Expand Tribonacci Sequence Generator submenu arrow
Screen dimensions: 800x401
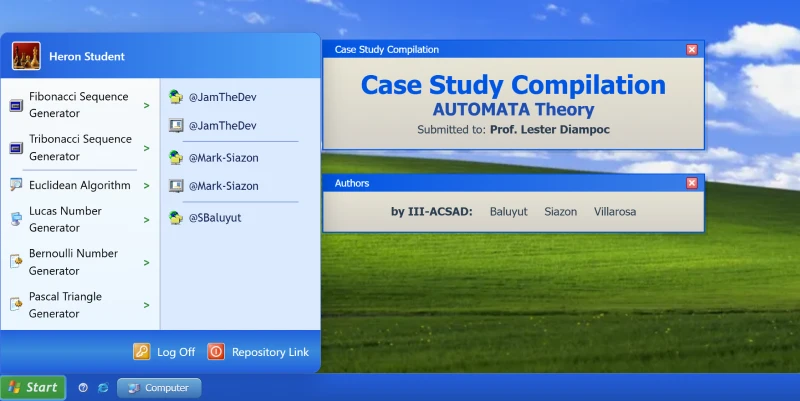point(146,148)
